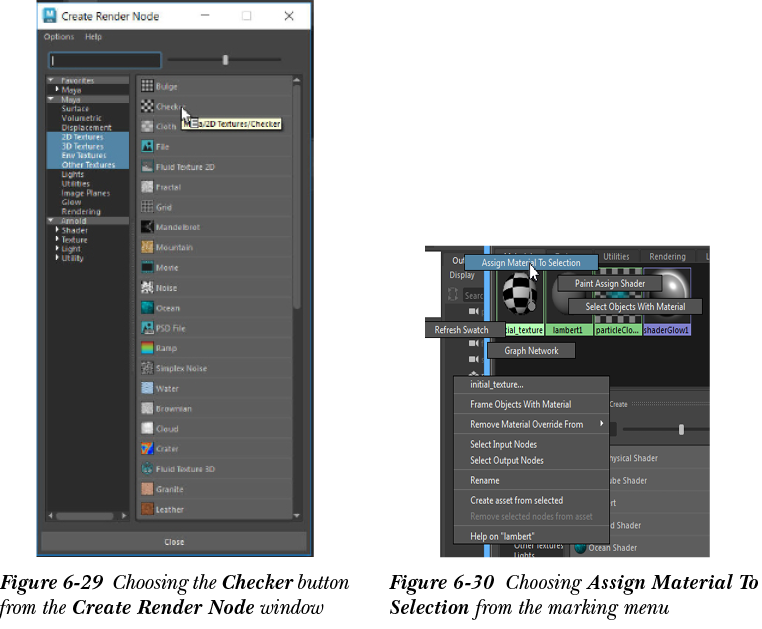
Task: Select the Simplex Noise texture icon
Action: tap(147, 368)
